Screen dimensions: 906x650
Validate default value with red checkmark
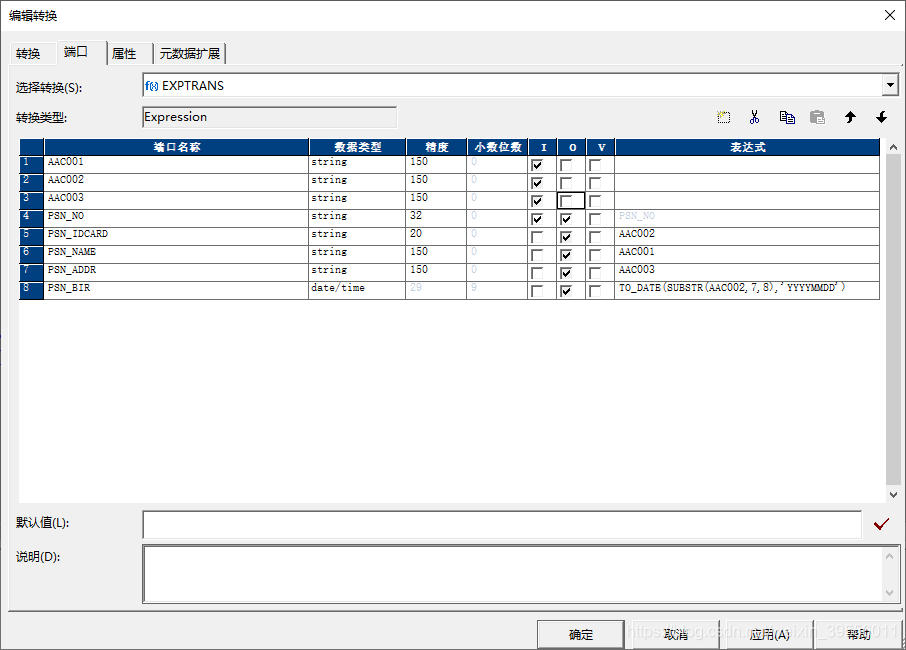point(881,524)
